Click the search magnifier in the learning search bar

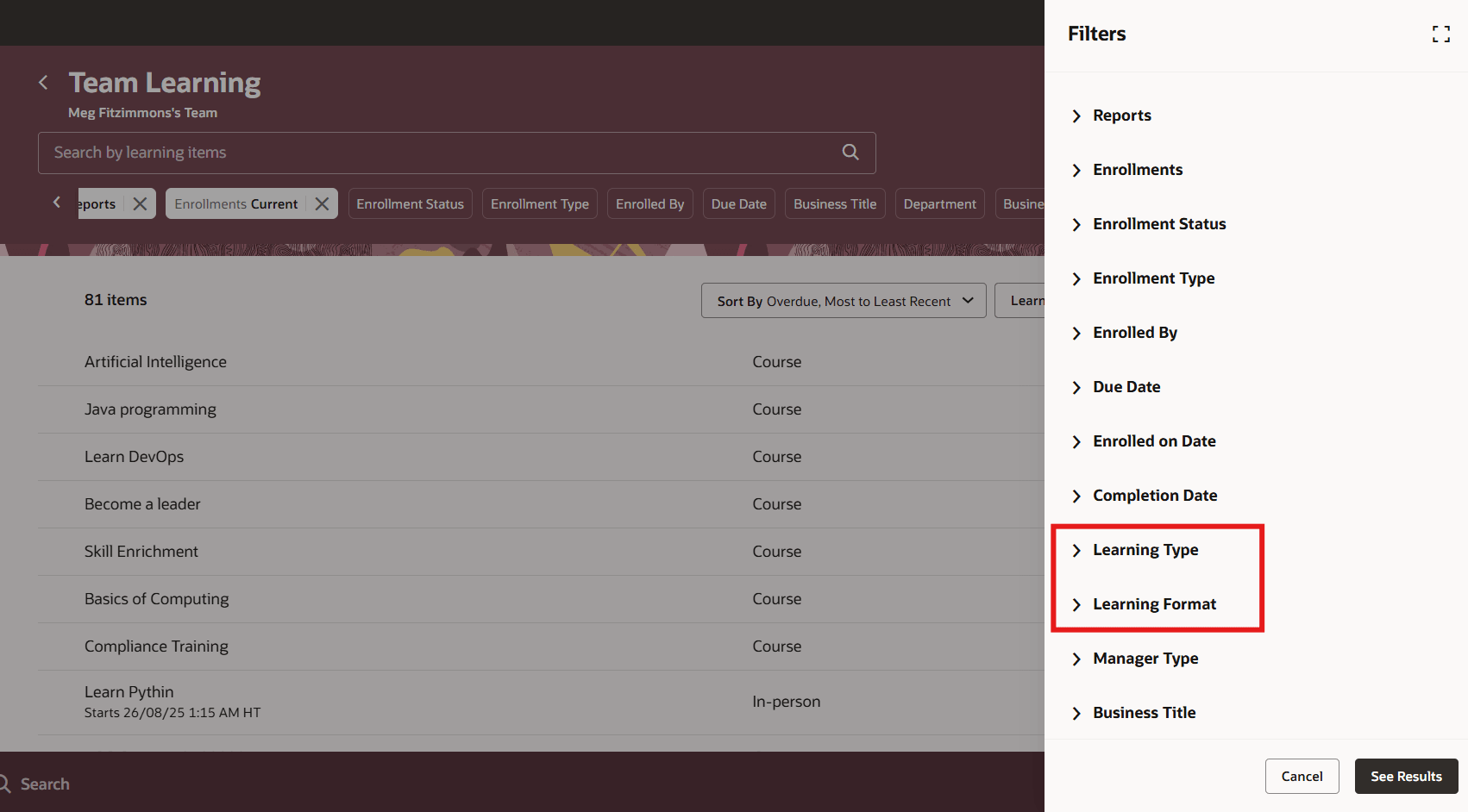[850, 152]
